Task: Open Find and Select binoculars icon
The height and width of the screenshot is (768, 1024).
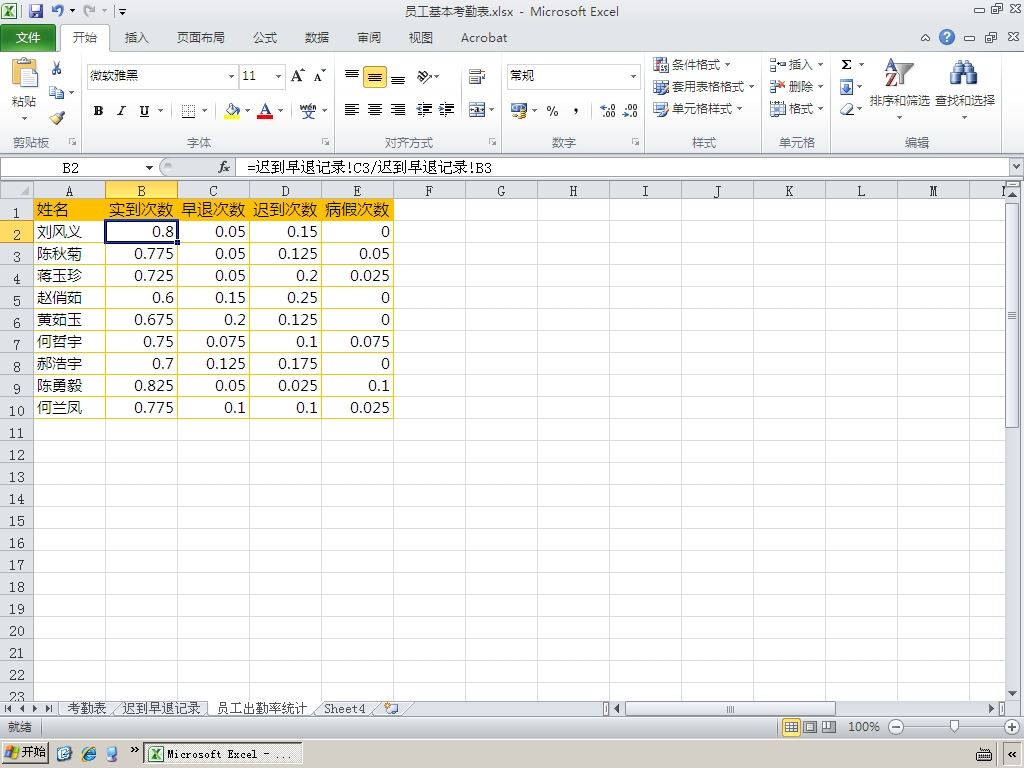Action: pyautogui.click(x=965, y=73)
